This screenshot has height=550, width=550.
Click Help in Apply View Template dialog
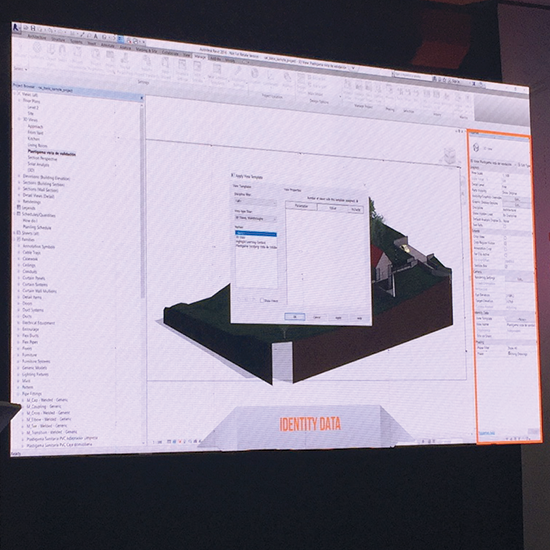[x=359, y=318]
